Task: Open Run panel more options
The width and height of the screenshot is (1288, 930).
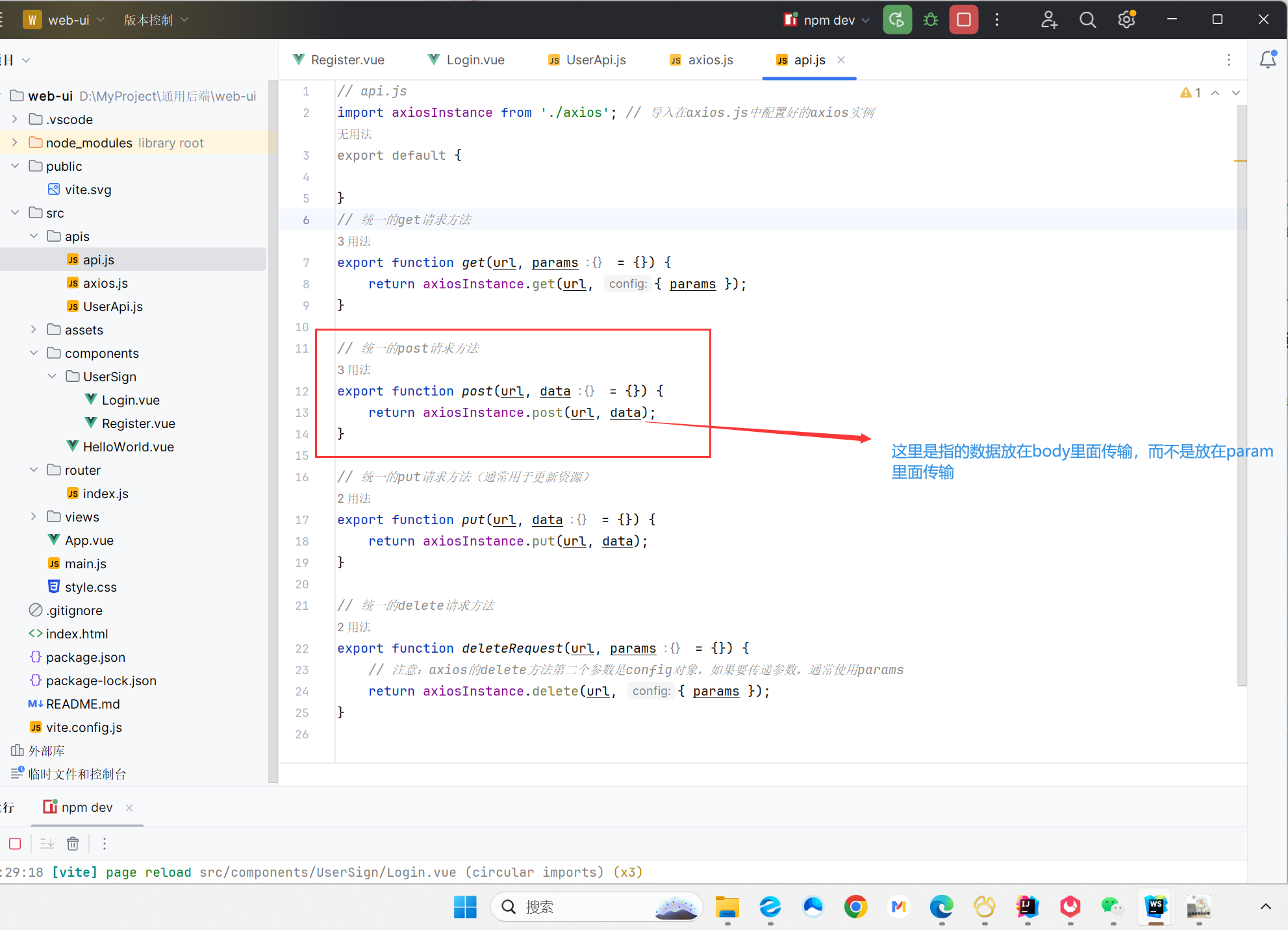Action: pyautogui.click(x=105, y=844)
